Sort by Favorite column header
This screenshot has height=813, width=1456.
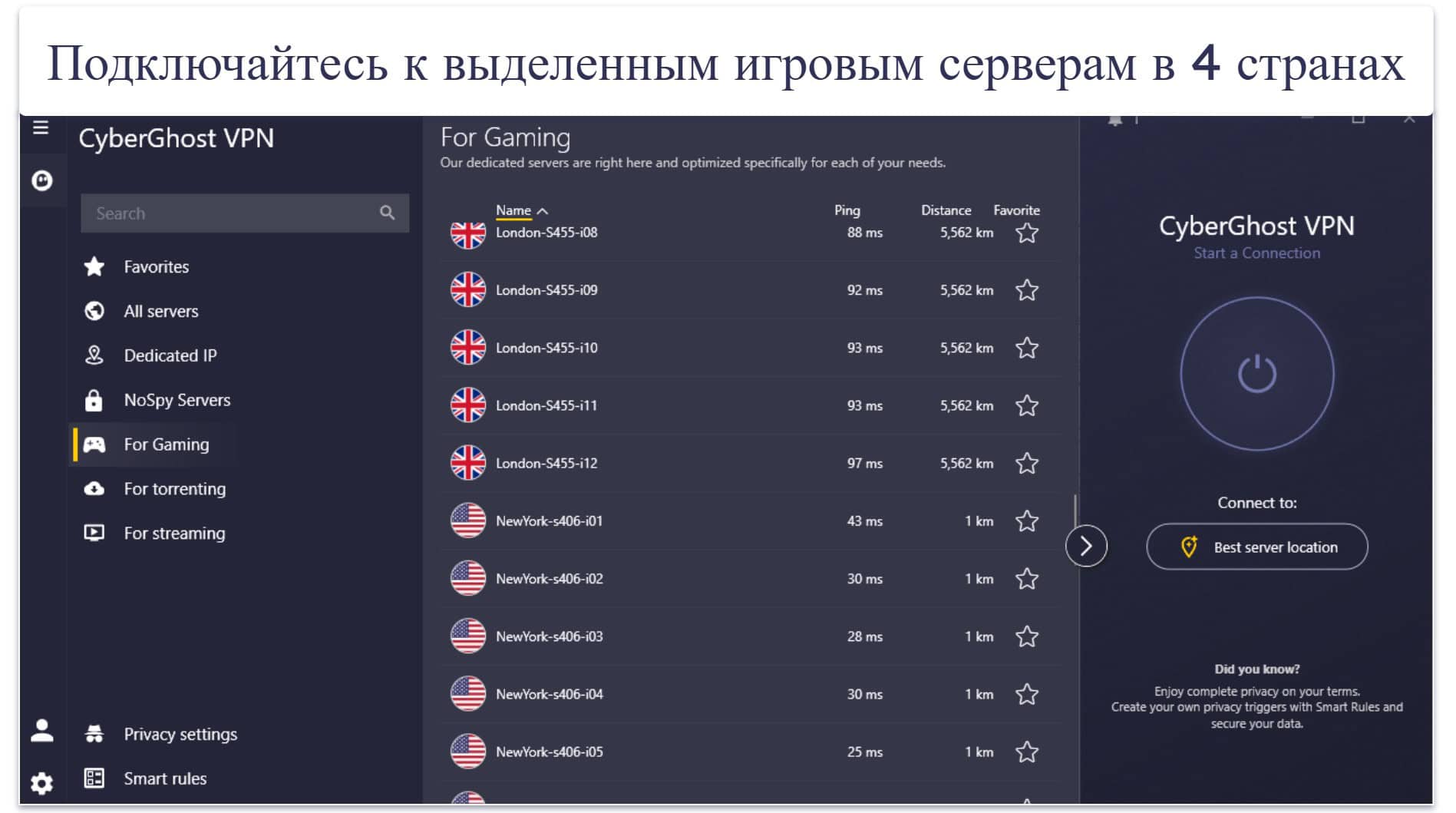[x=1016, y=210]
